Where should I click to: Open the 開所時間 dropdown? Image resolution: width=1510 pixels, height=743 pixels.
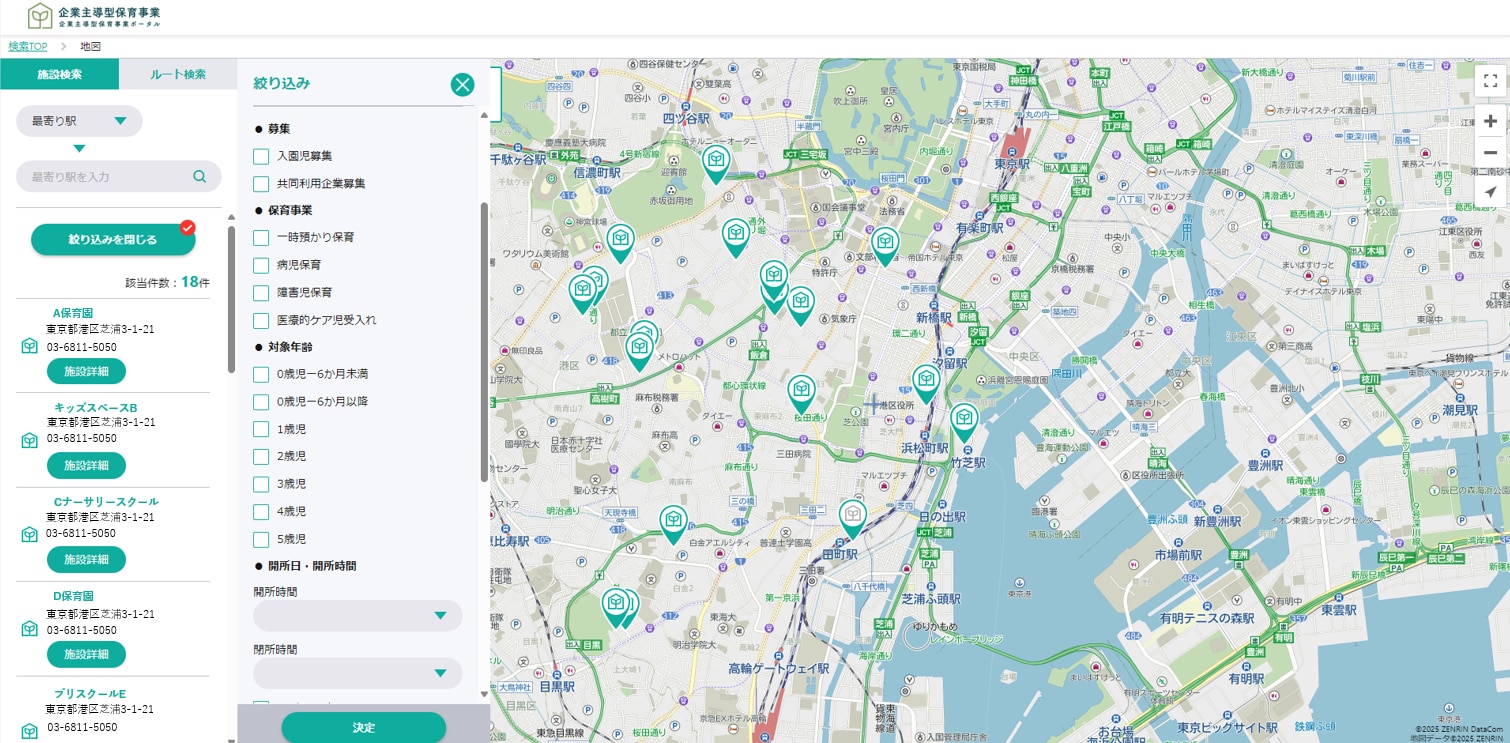click(358, 616)
